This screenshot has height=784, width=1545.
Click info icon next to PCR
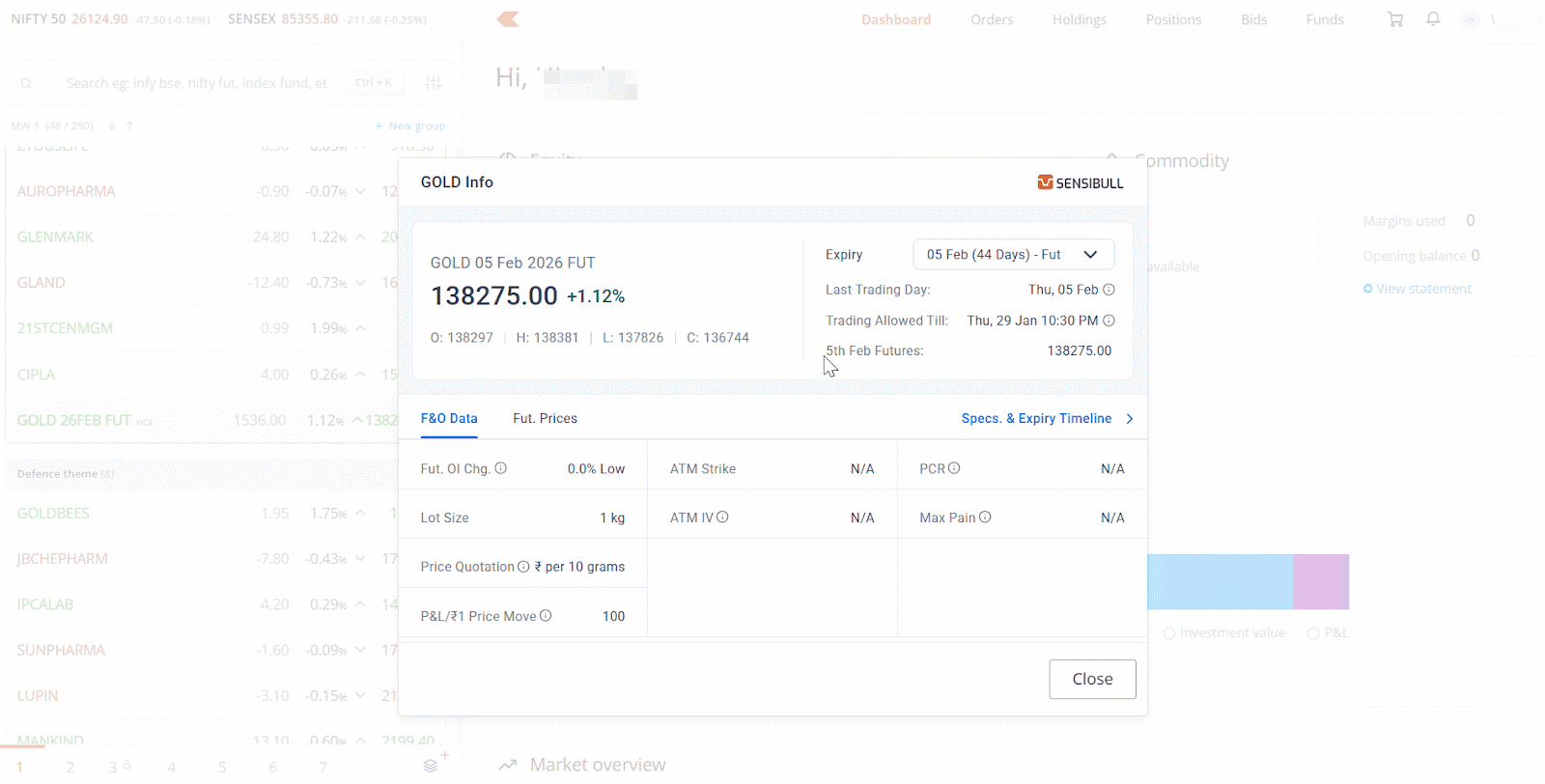click(954, 468)
